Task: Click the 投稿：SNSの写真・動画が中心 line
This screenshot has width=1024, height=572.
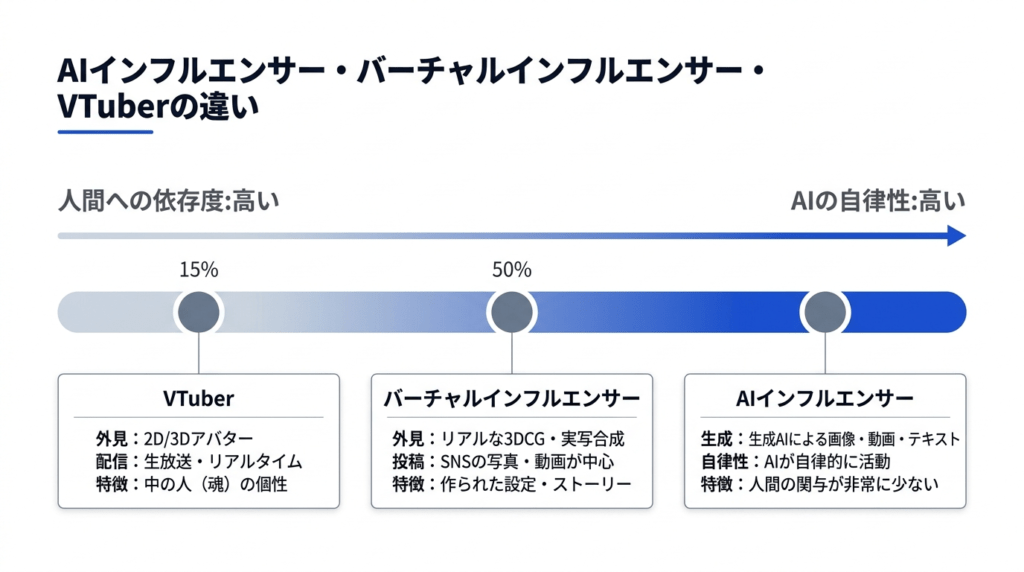Action: coord(503,461)
